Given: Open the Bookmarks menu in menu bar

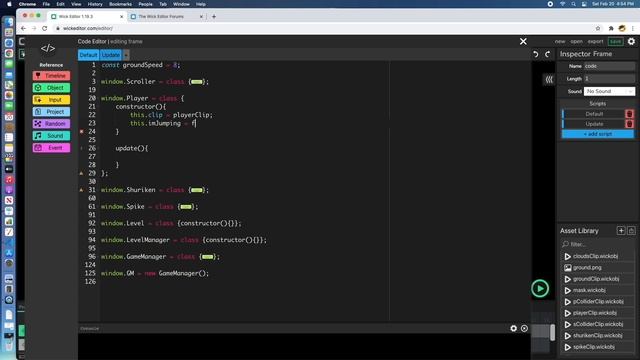Looking at the screenshot, I should 120,4.
